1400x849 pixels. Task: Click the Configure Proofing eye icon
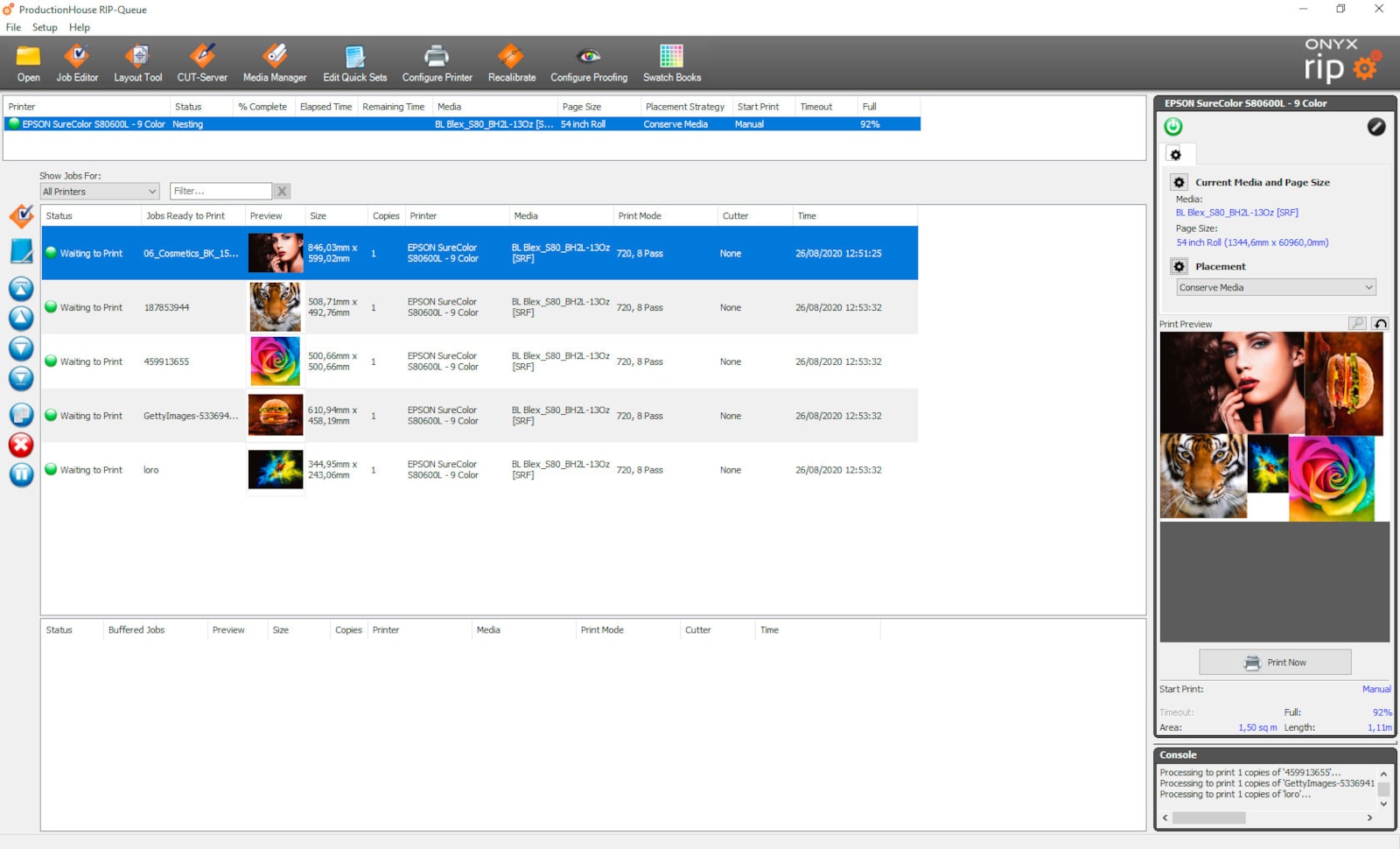[x=589, y=63]
